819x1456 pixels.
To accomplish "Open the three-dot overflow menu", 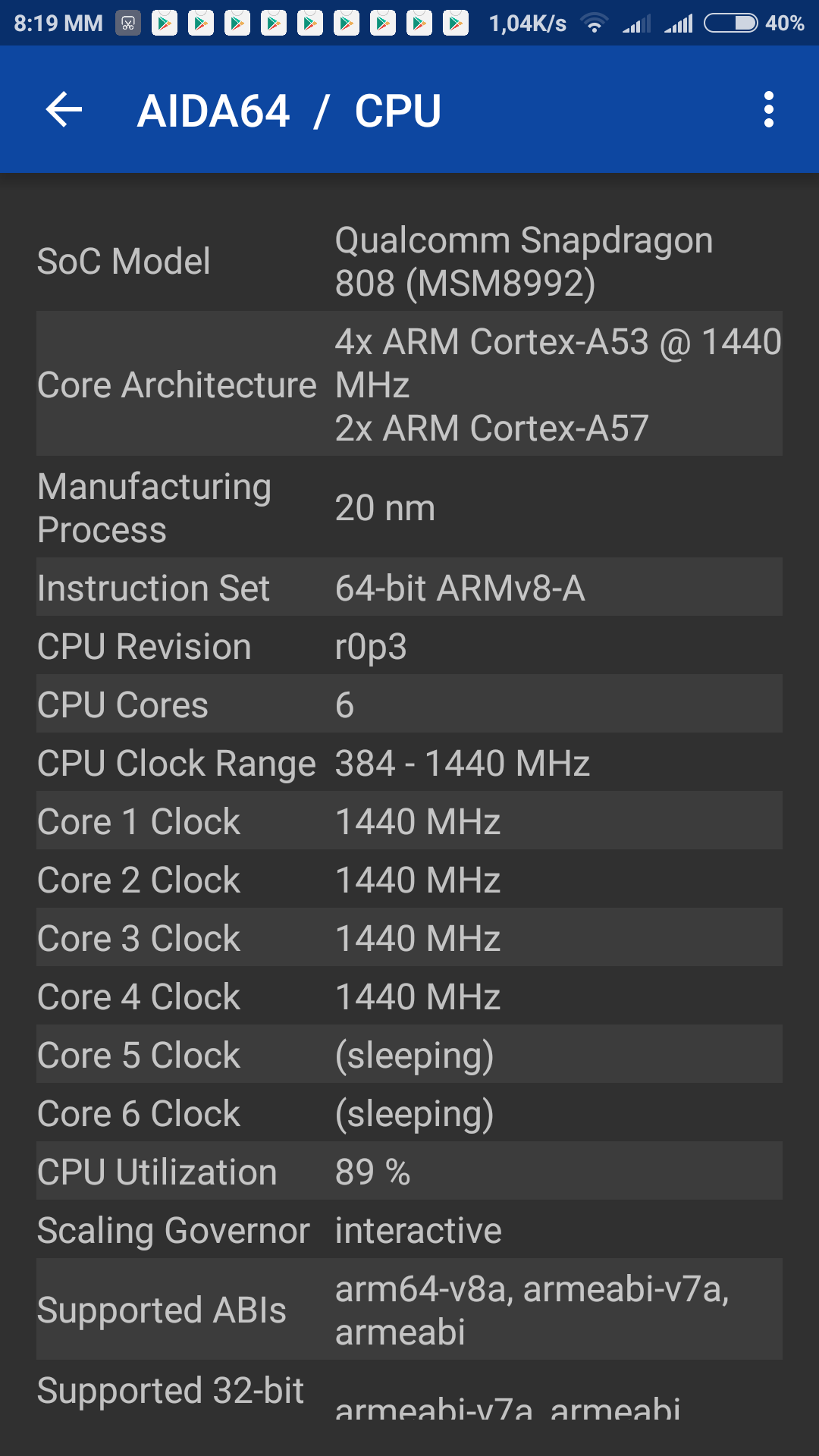I will (768, 110).
